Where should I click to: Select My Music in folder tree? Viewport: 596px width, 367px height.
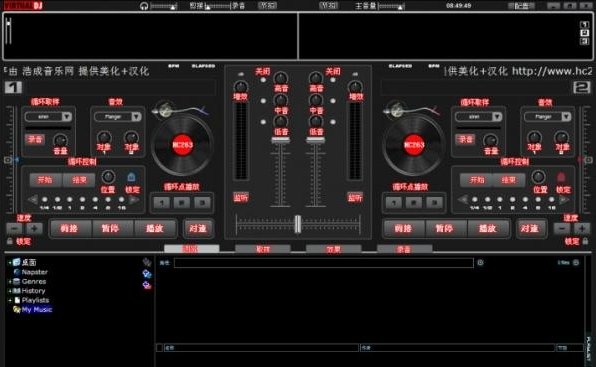(x=36, y=310)
